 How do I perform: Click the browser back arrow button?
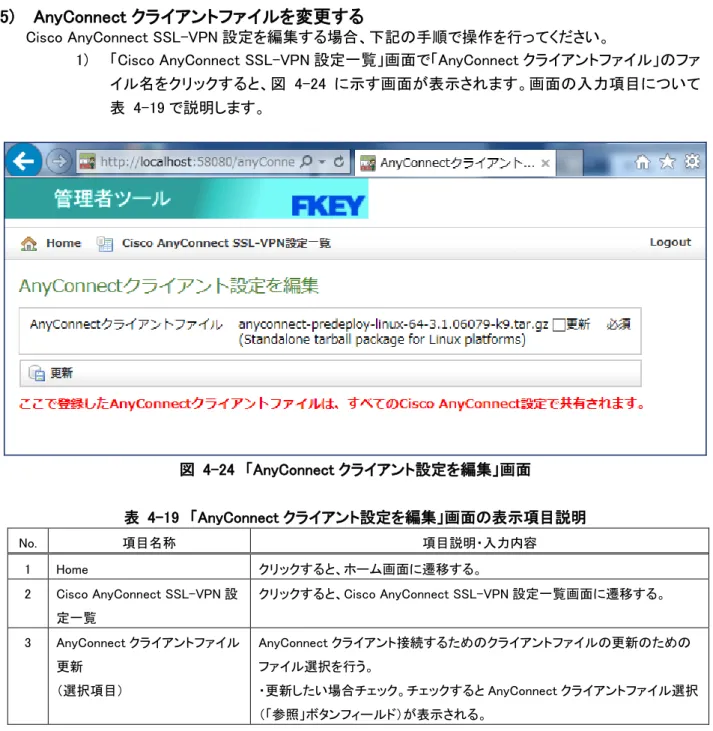(x=23, y=161)
